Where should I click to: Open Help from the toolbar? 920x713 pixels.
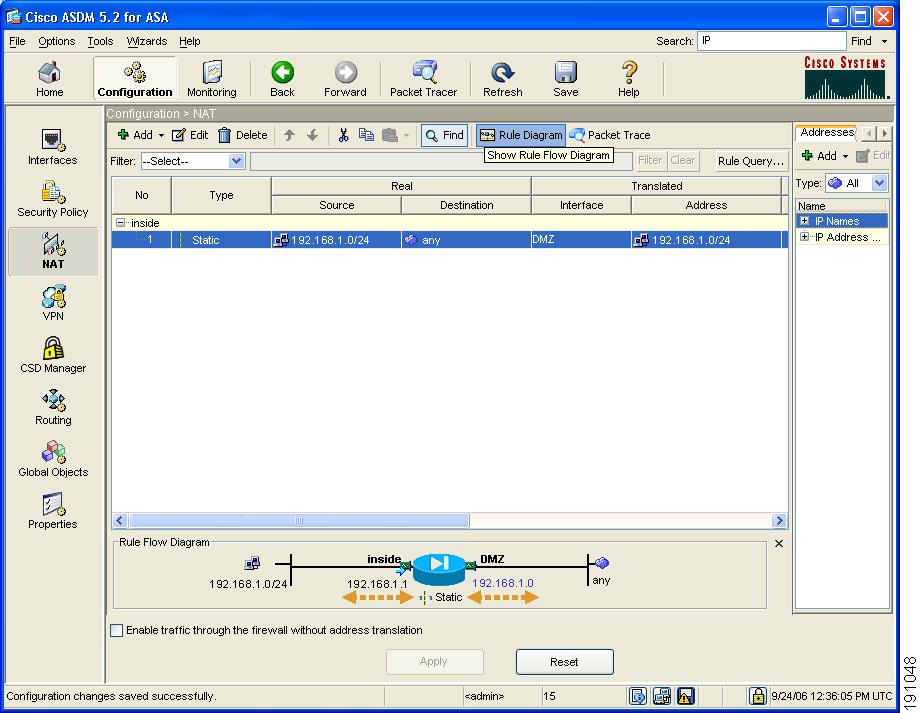628,79
